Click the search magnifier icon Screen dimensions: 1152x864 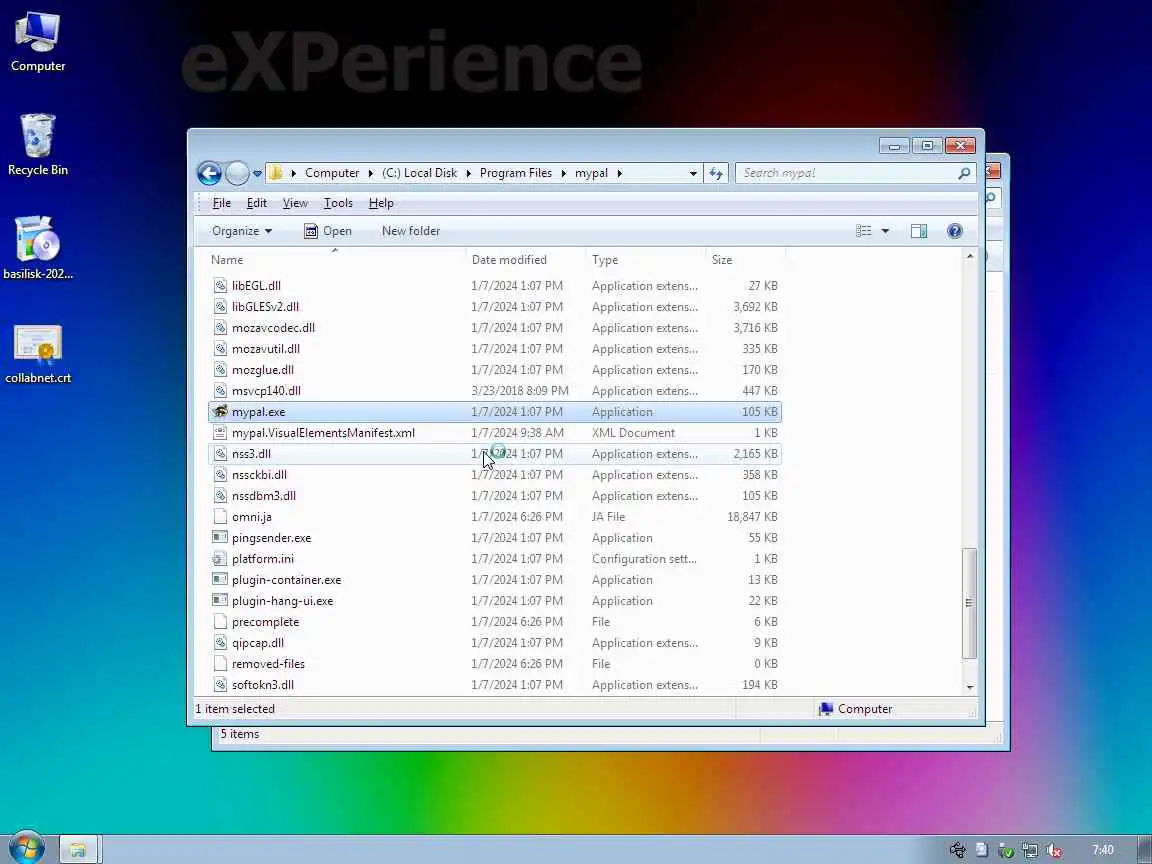tap(964, 173)
